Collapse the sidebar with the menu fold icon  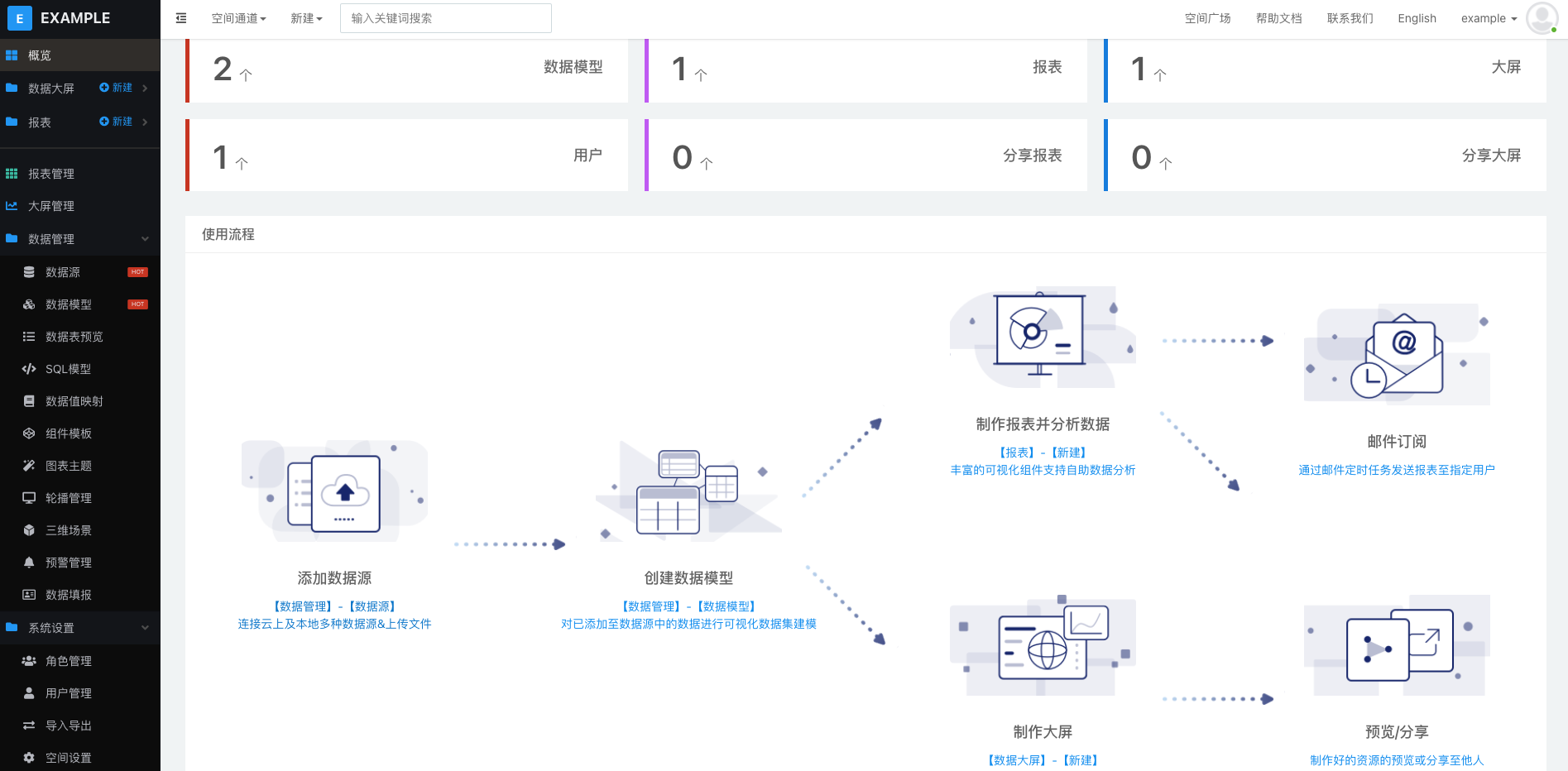tap(181, 18)
